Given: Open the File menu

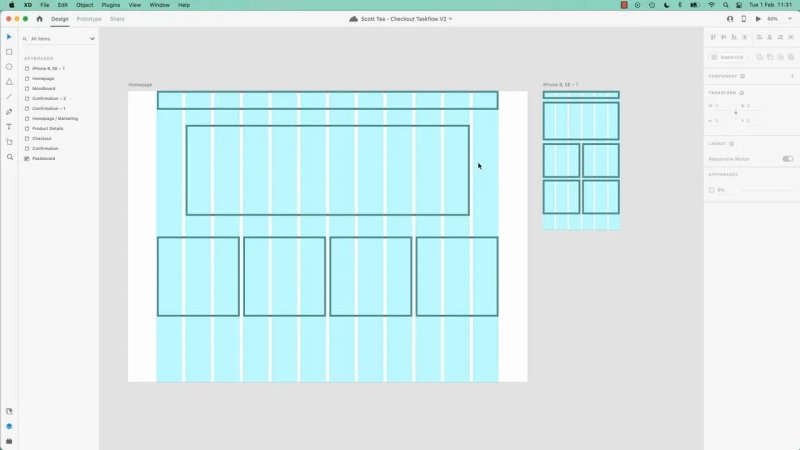Looking at the screenshot, I should (x=45, y=5).
